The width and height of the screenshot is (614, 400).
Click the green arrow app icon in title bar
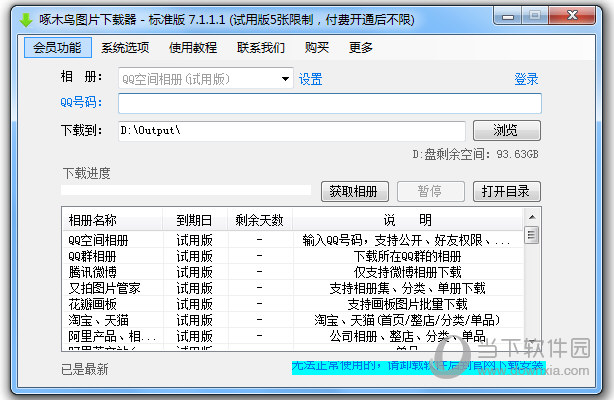[26, 20]
